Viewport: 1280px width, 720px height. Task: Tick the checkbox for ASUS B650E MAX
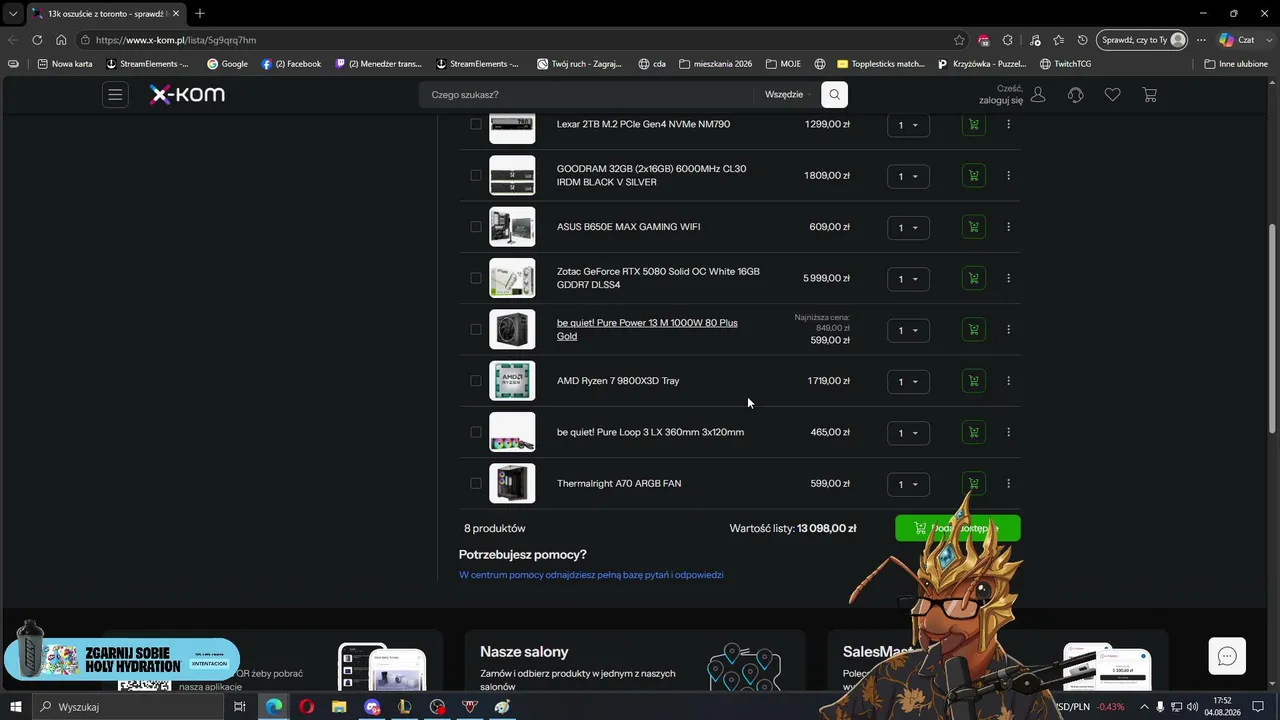pyautogui.click(x=476, y=227)
